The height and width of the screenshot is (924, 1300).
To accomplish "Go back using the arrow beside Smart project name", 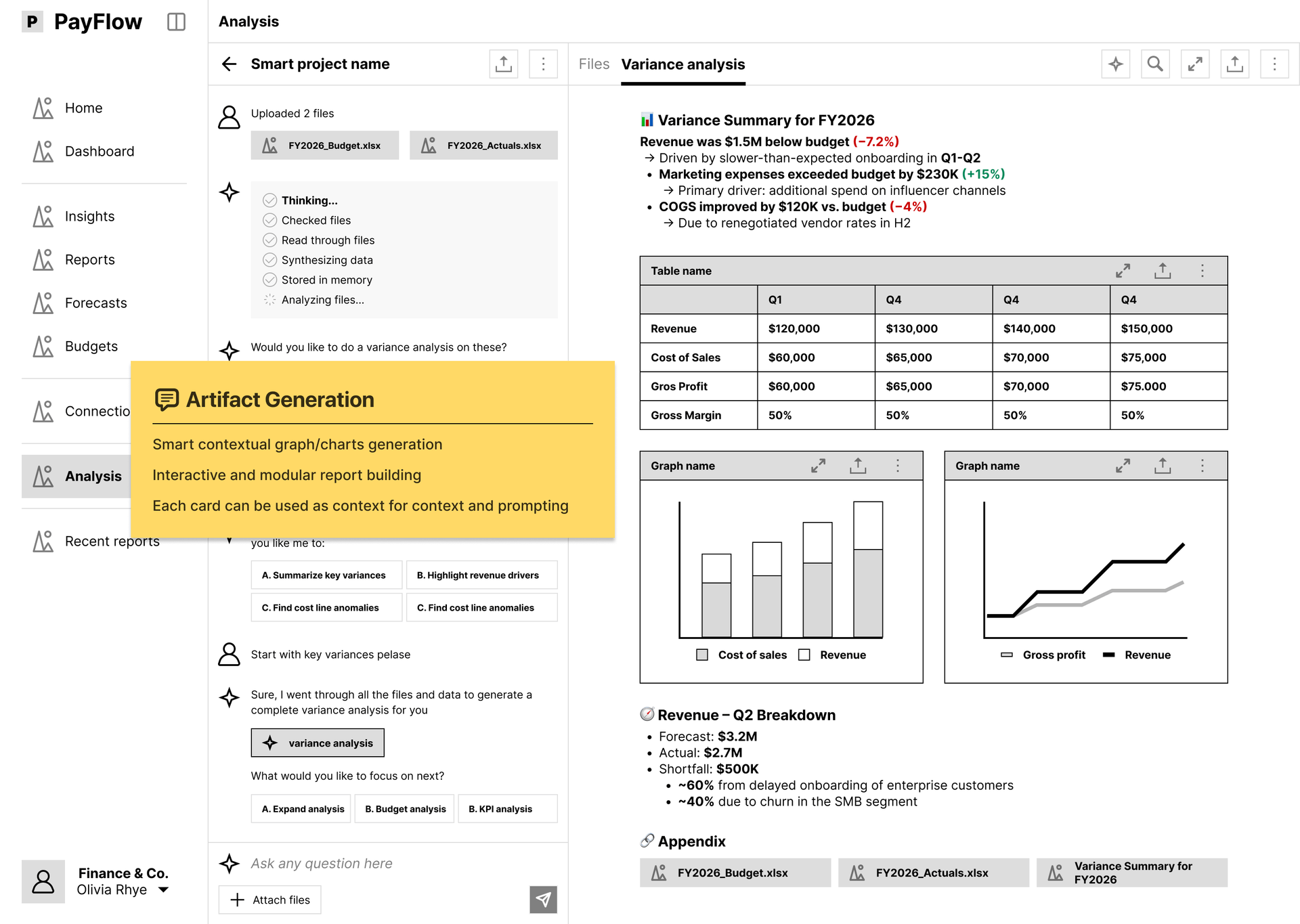I will point(230,64).
